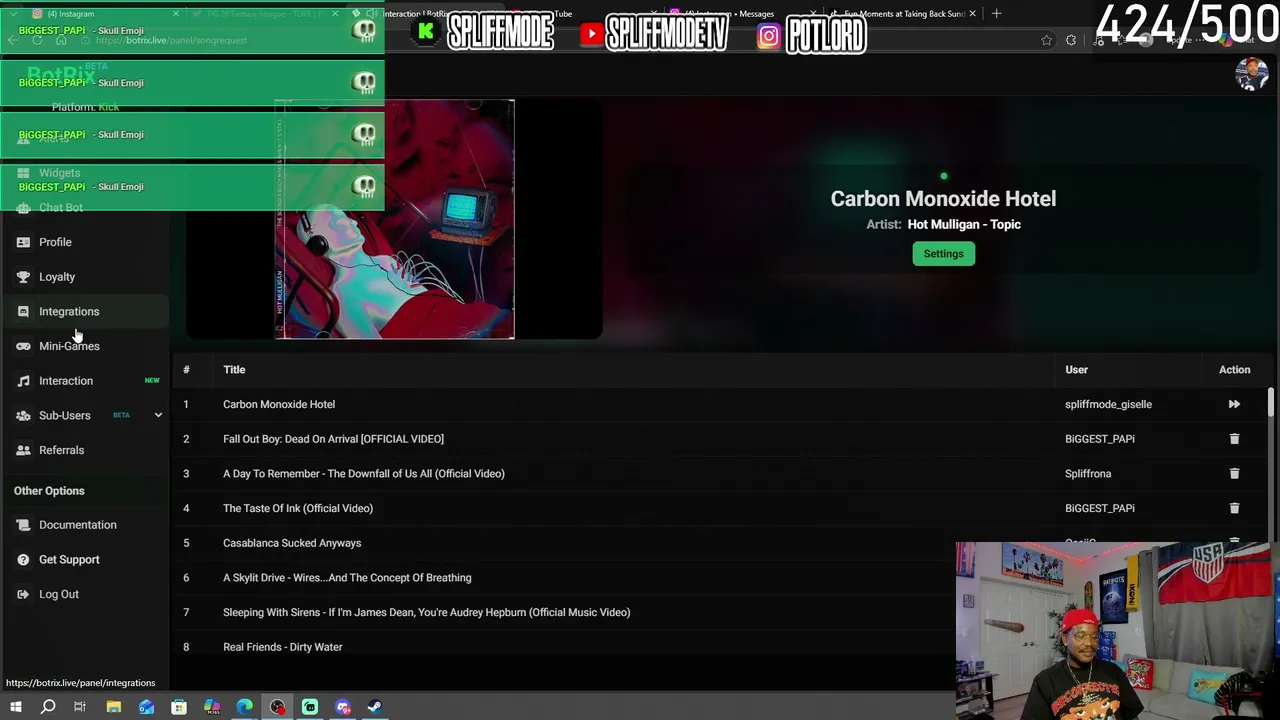1280x720 pixels.
Task: Click user spliffmode_giselle in queue
Action: tap(1108, 404)
